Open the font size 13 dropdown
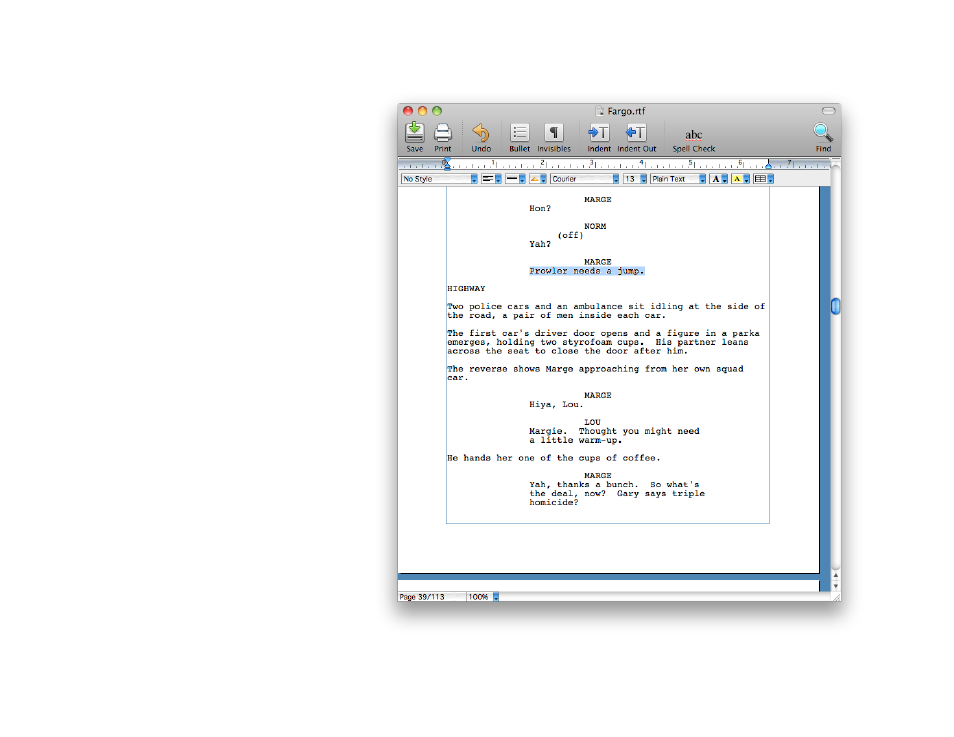 point(635,179)
